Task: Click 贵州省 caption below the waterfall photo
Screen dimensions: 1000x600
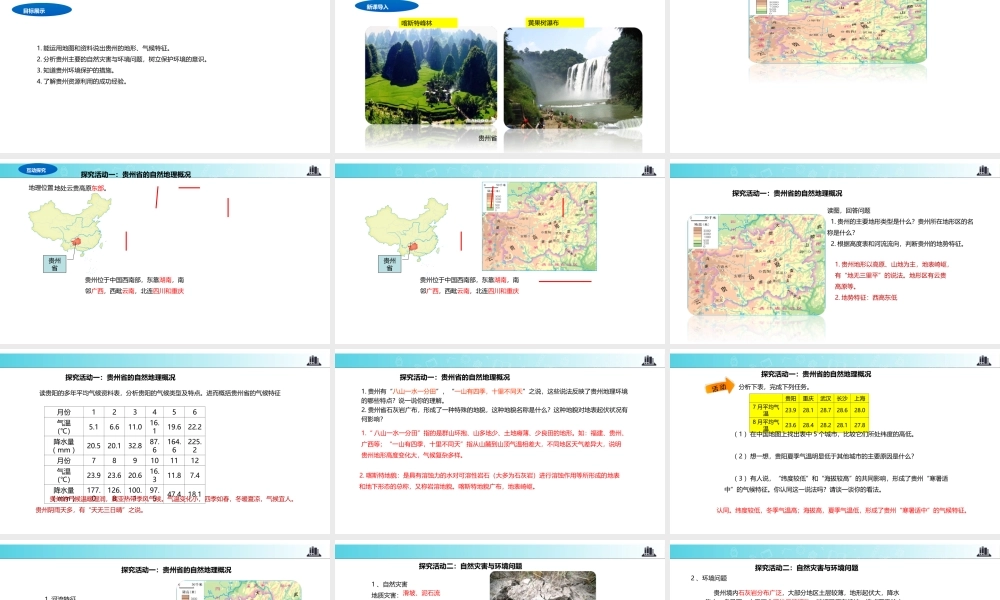Action: [487, 138]
